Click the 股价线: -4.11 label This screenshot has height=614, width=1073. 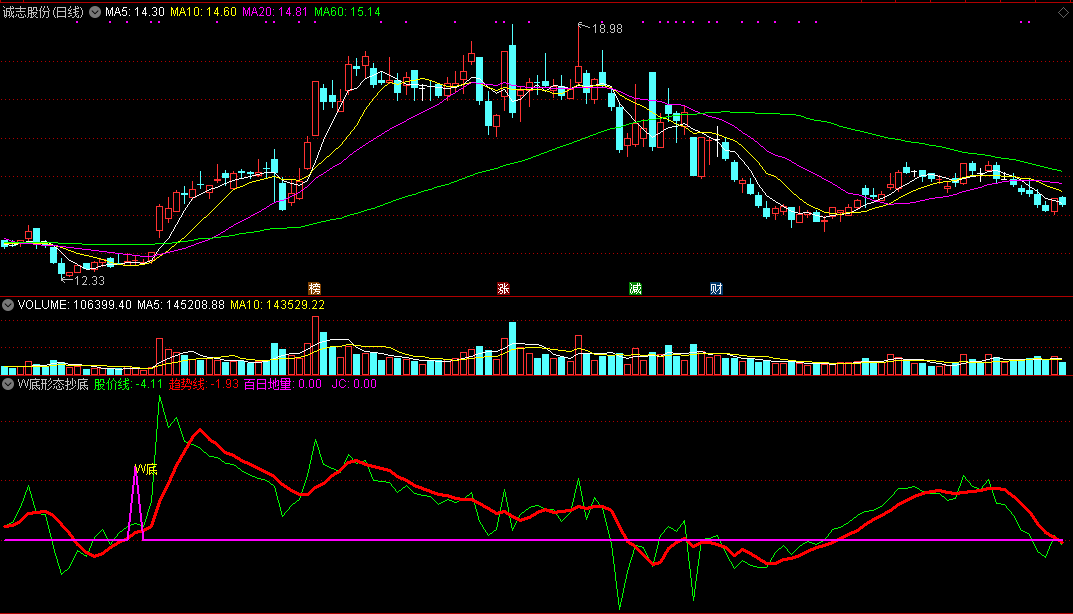(x=128, y=384)
